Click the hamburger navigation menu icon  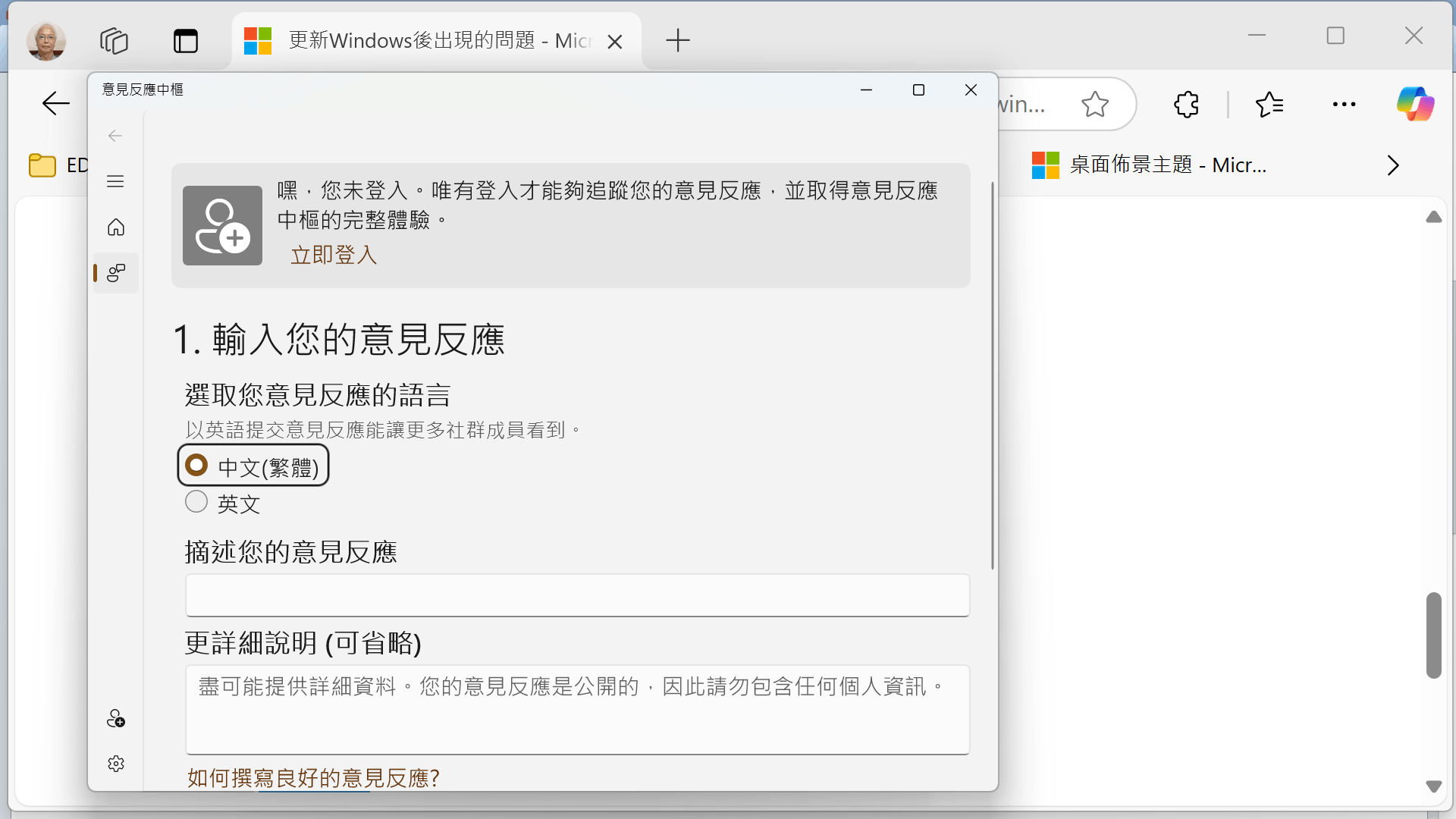coord(115,181)
